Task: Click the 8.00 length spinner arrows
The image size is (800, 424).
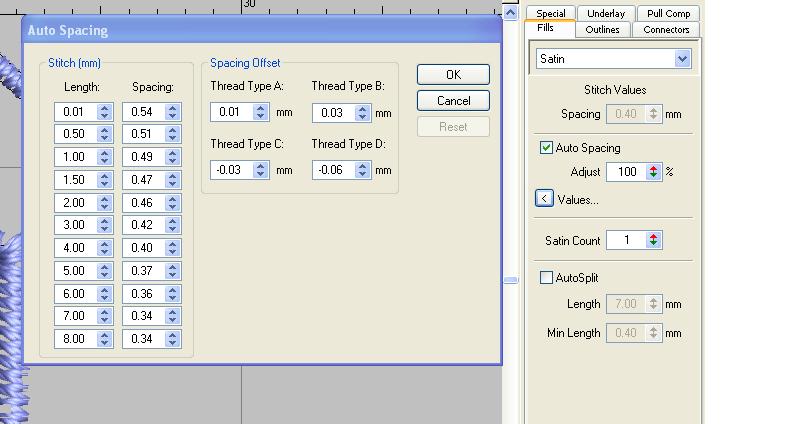Action: pyautogui.click(x=105, y=340)
